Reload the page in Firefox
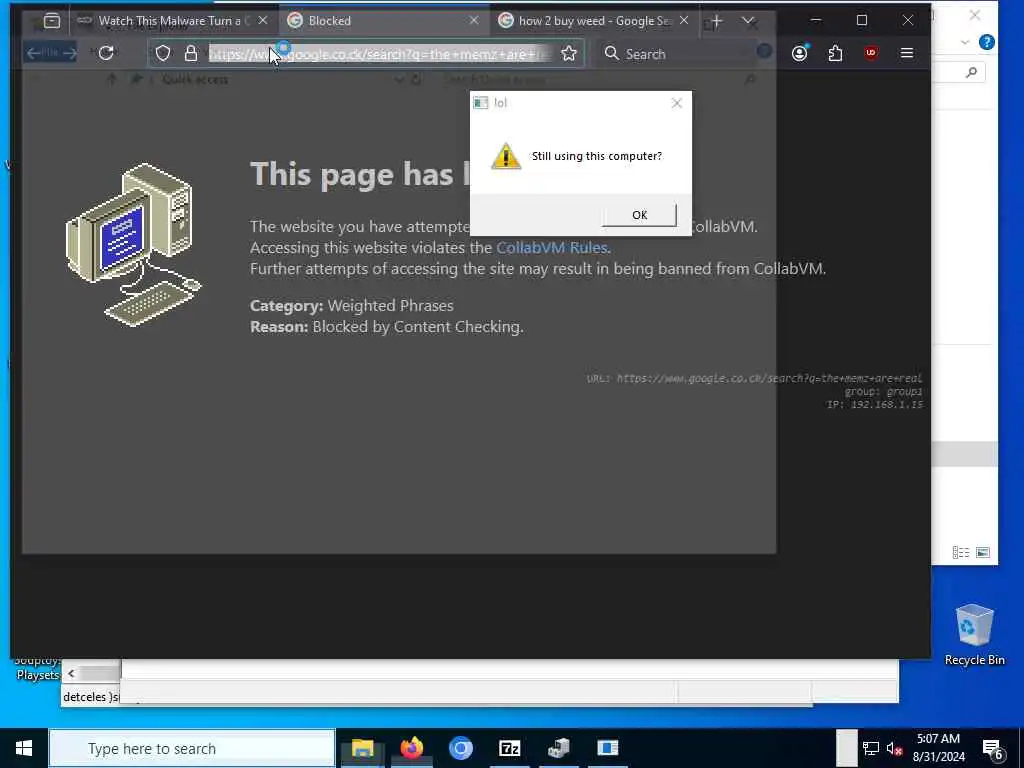 coord(106,53)
